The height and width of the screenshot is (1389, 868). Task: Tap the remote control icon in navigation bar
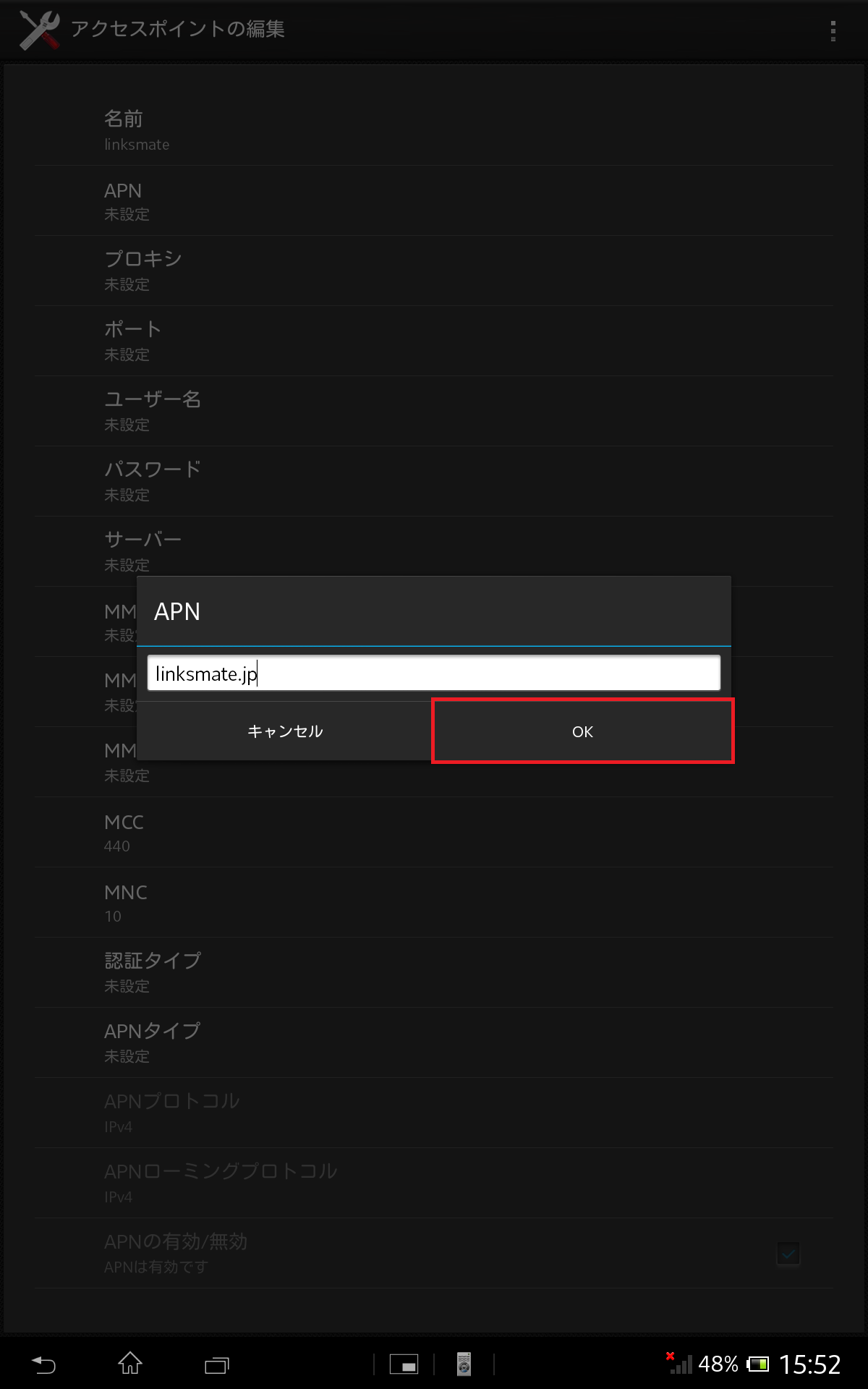tap(464, 1364)
